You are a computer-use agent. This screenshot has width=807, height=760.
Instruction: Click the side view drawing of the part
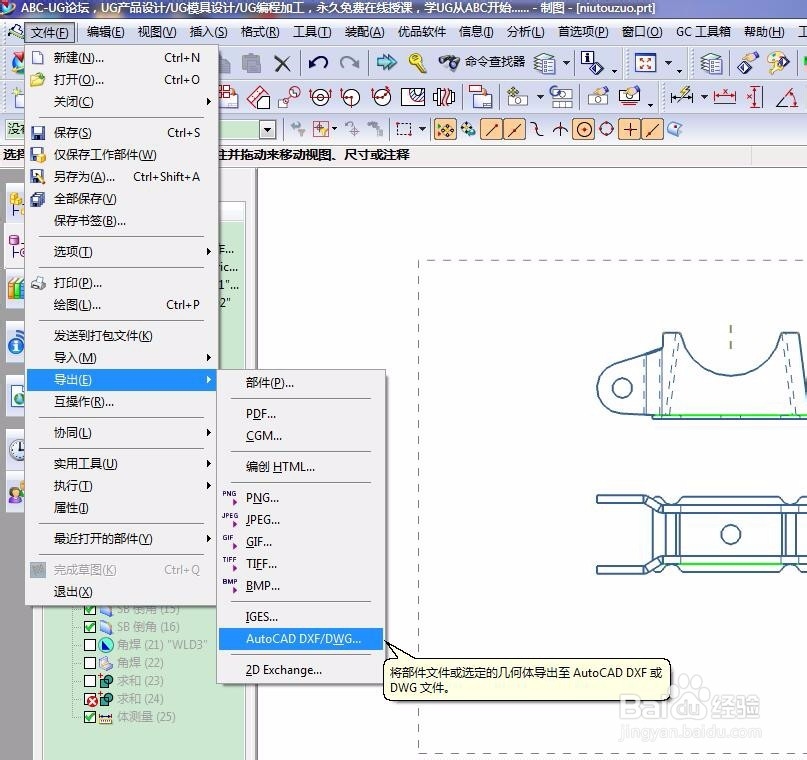701,375
